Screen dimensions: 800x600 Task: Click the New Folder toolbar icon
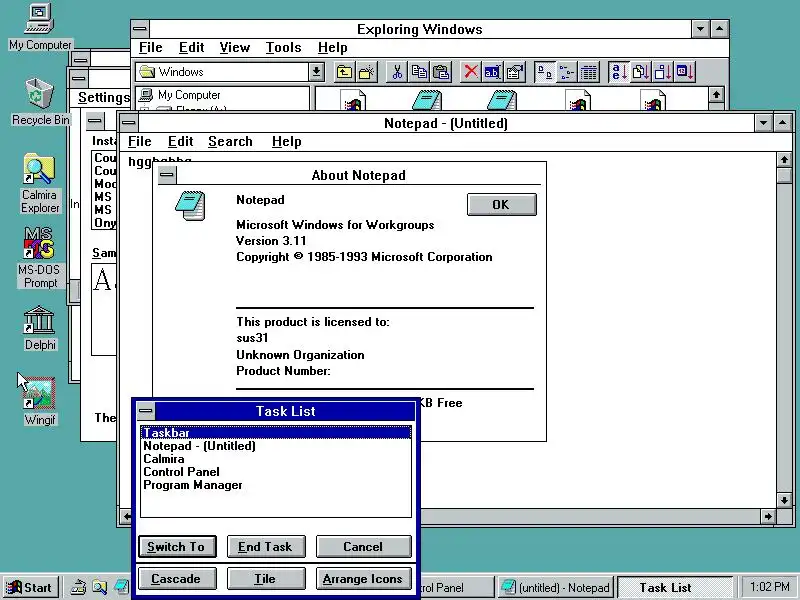point(366,72)
